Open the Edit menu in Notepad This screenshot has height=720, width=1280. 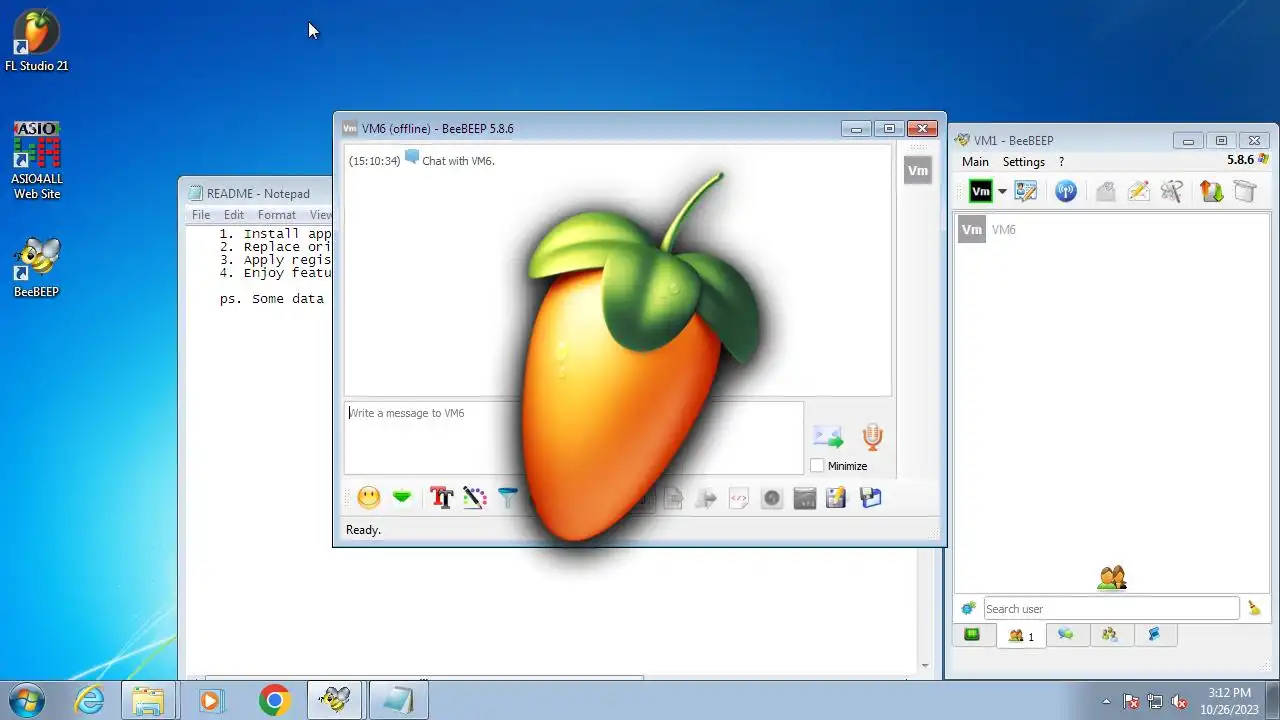click(x=234, y=215)
